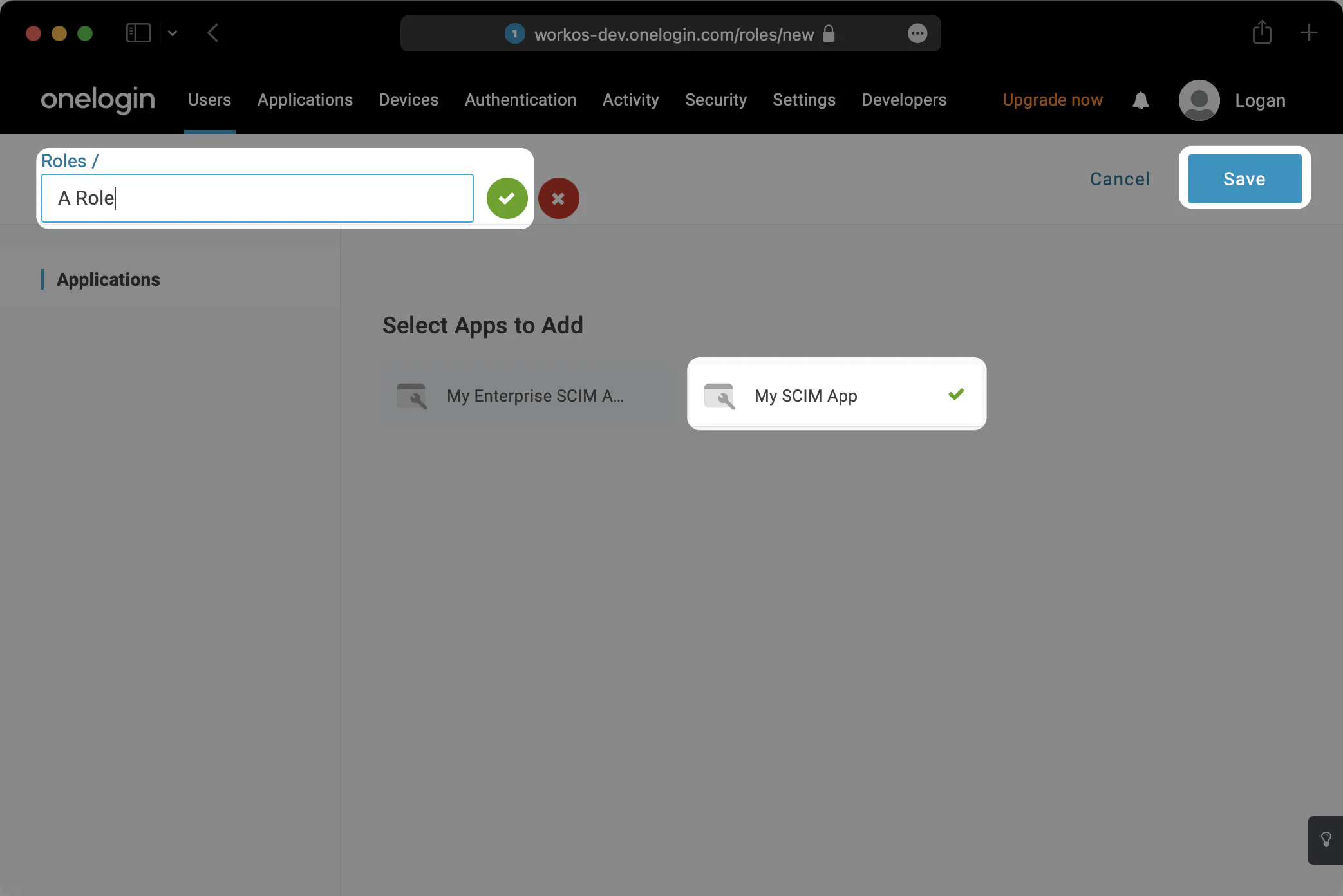Open notifications via the bell icon
Image resolution: width=1343 pixels, height=896 pixels.
[1140, 100]
